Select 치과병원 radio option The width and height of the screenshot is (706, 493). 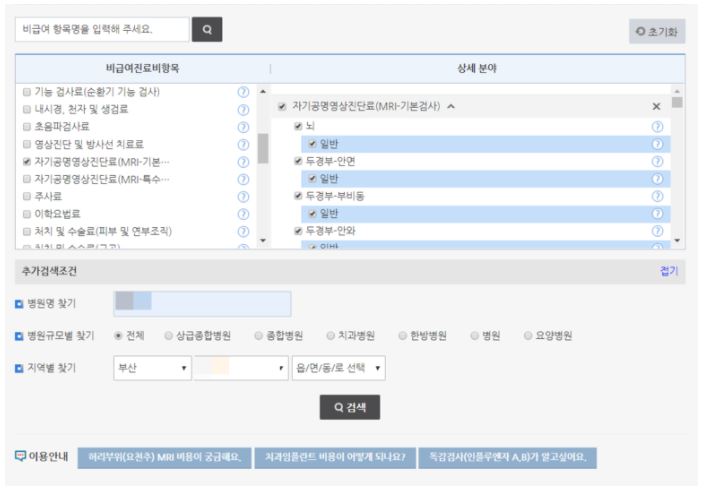pos(330,336)
